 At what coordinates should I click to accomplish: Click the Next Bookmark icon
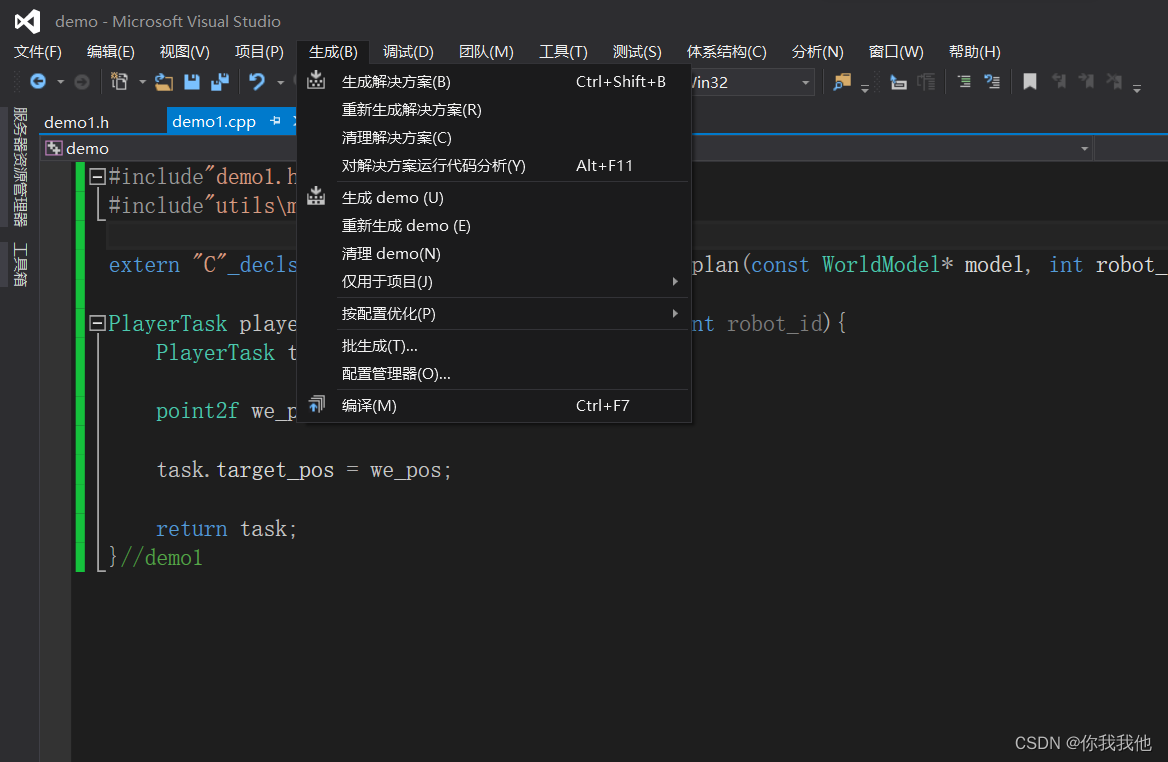[x=1087, y=82]
